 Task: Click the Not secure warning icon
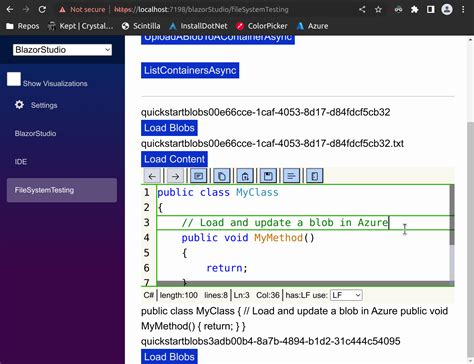coord(62,10)
